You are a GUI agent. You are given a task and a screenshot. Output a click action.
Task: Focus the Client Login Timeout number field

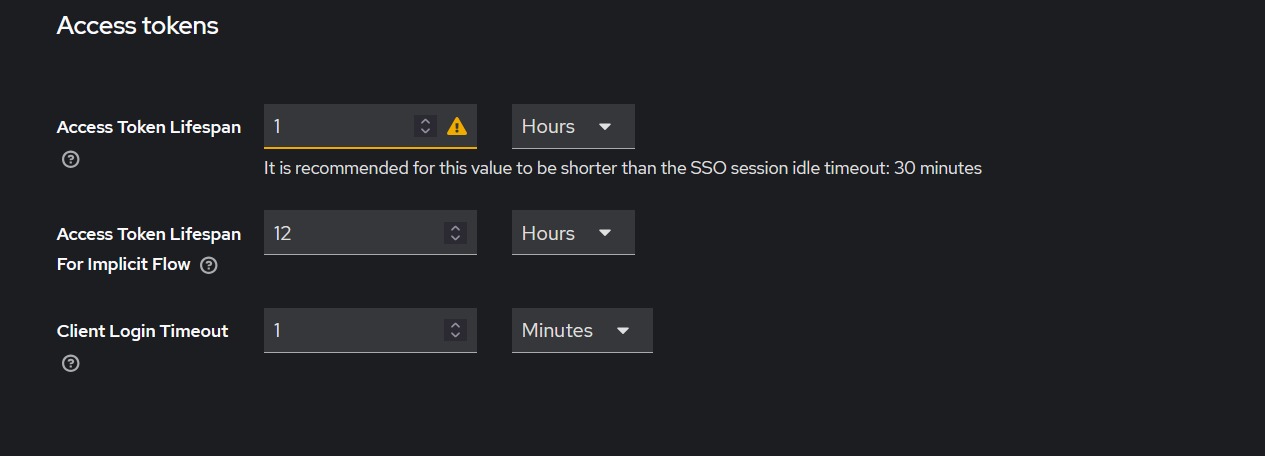point(350,330)
